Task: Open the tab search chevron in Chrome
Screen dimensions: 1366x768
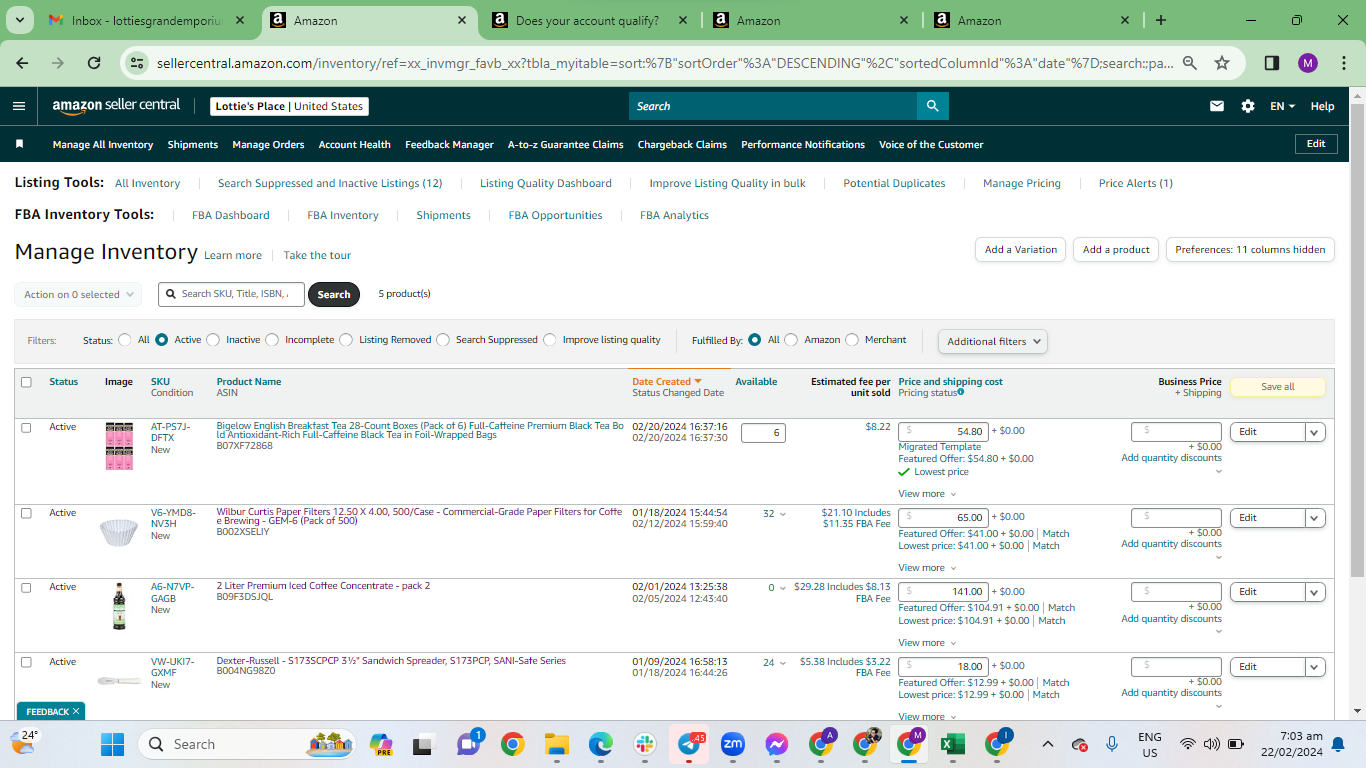Action: pos(22,20)
